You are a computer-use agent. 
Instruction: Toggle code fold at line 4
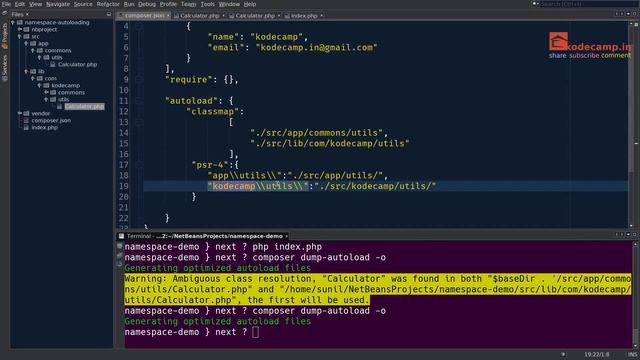139,26
